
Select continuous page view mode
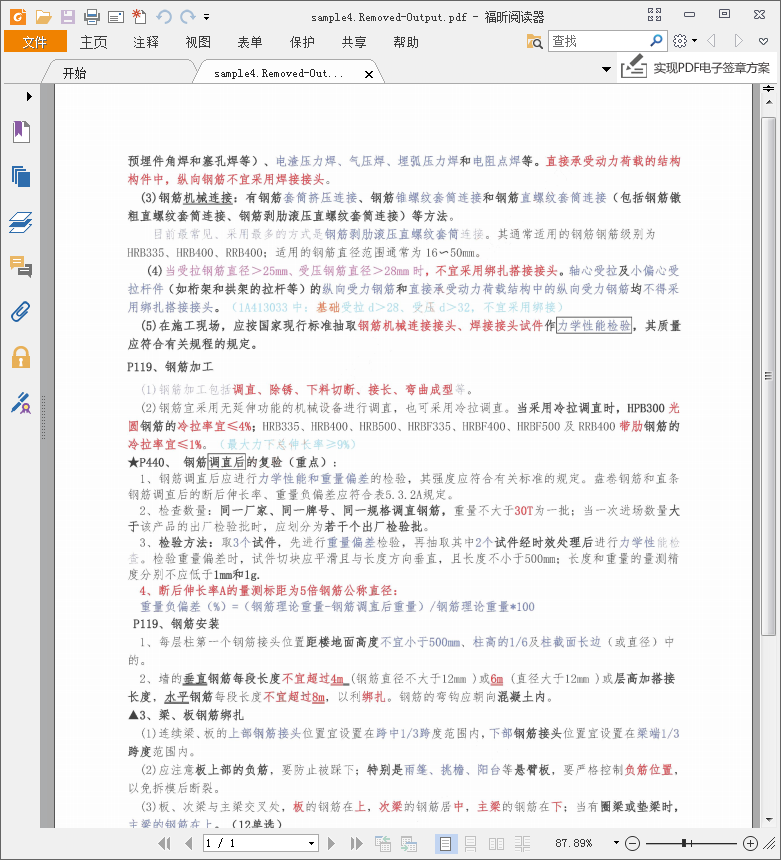click(x=471, y=844)
